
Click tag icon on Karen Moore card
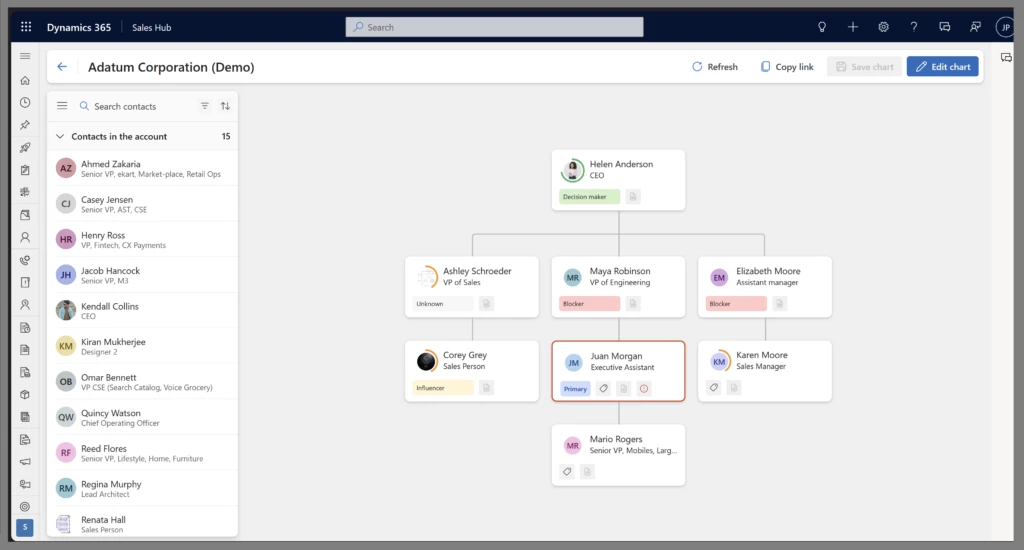click(714, 387)
